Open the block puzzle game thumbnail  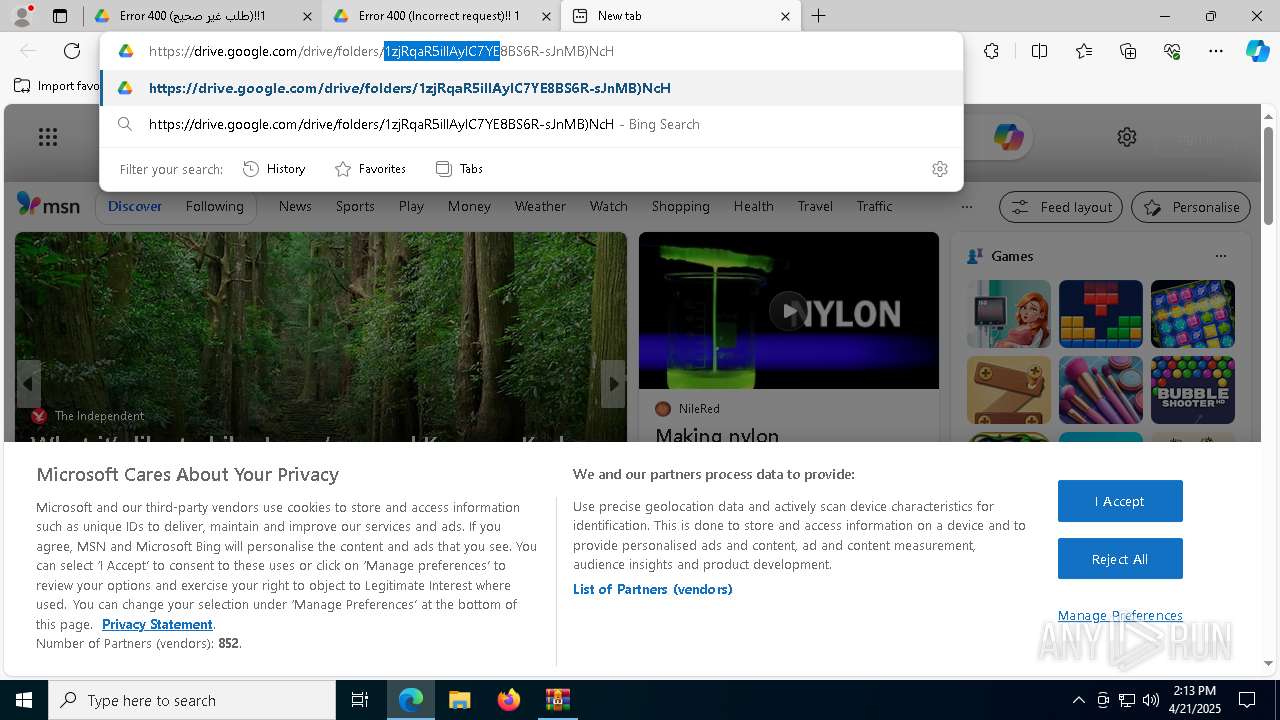[x=1100, y=314]
